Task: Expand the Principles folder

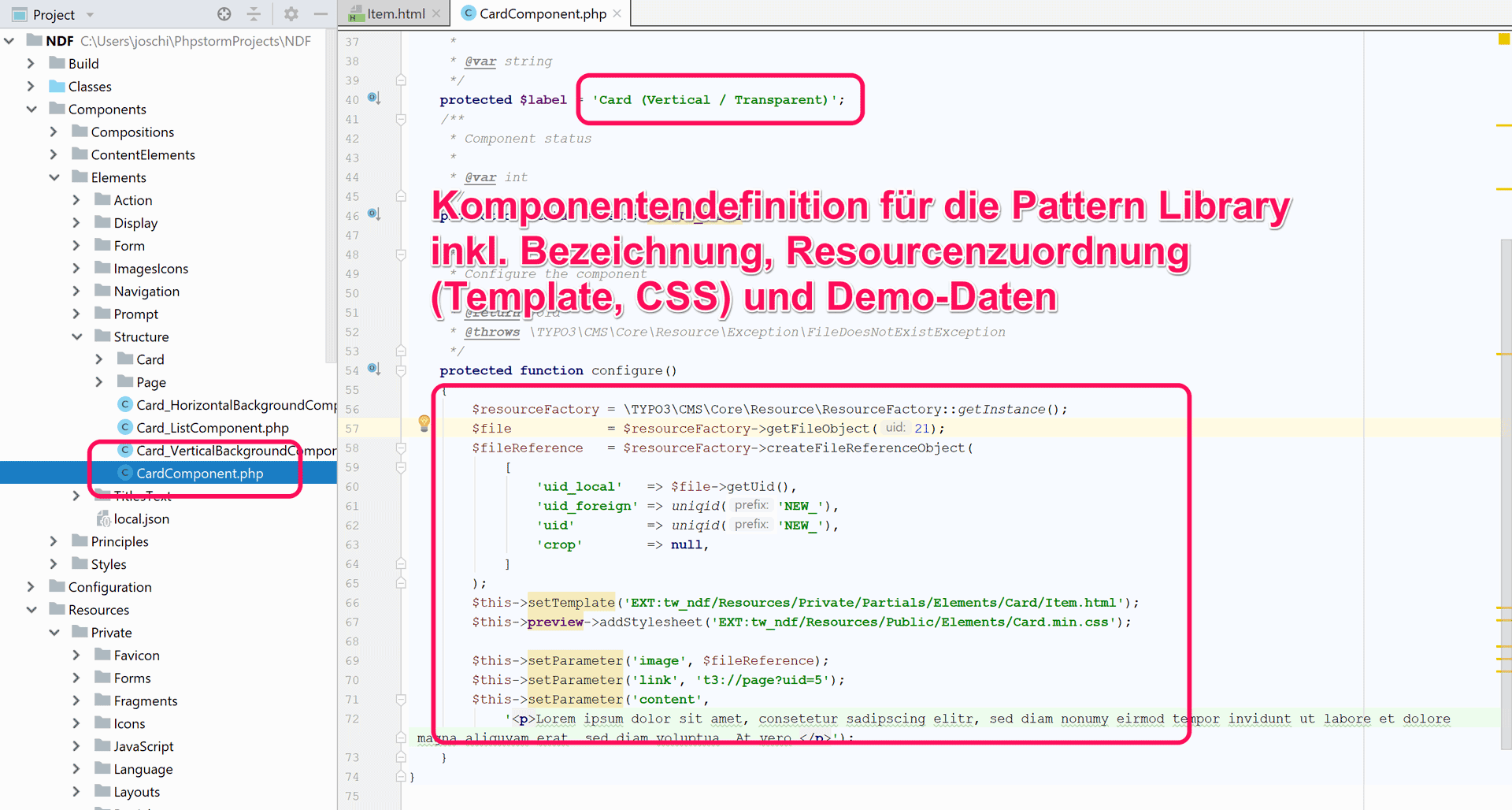Action: click(54, 541)
